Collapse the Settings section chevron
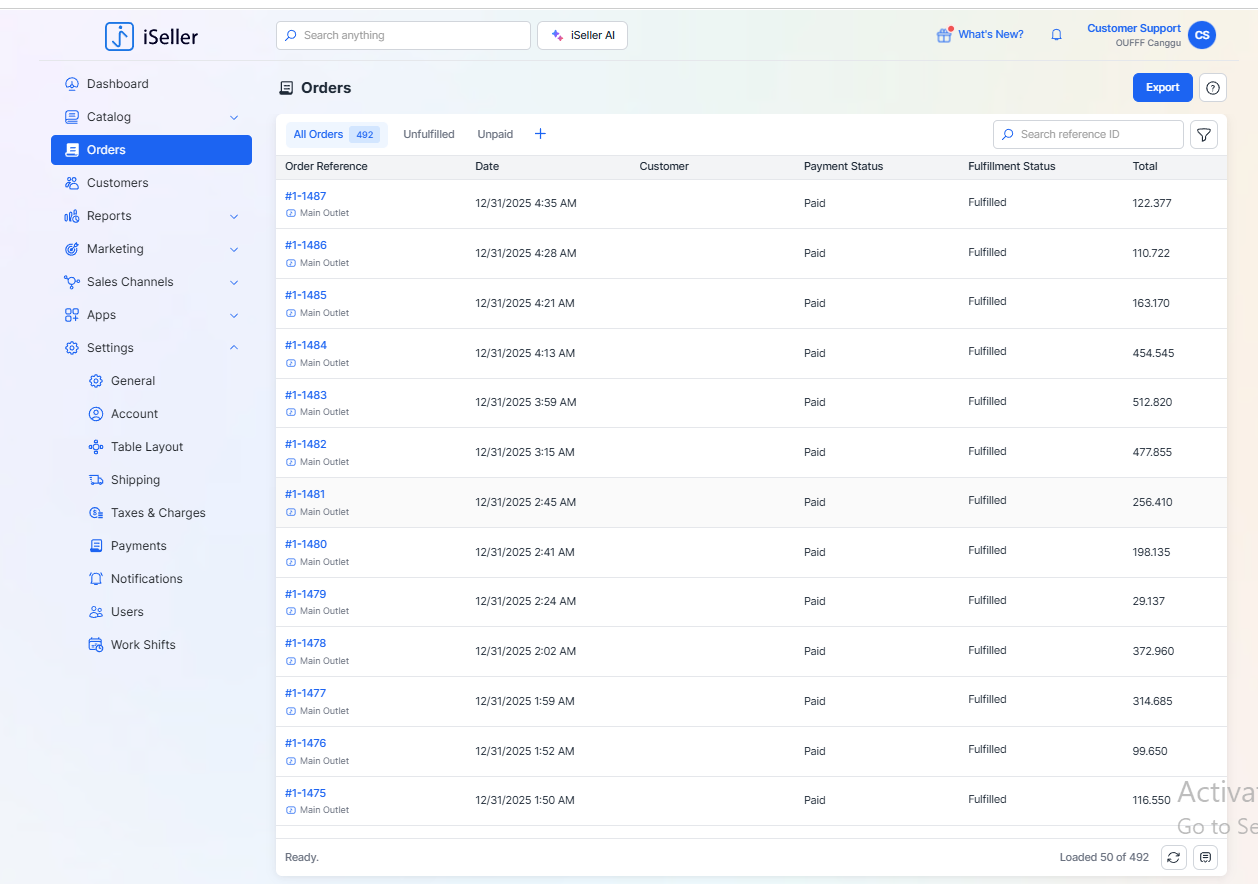The height and width of the screenshot is (884, 1258). (234, 348)
